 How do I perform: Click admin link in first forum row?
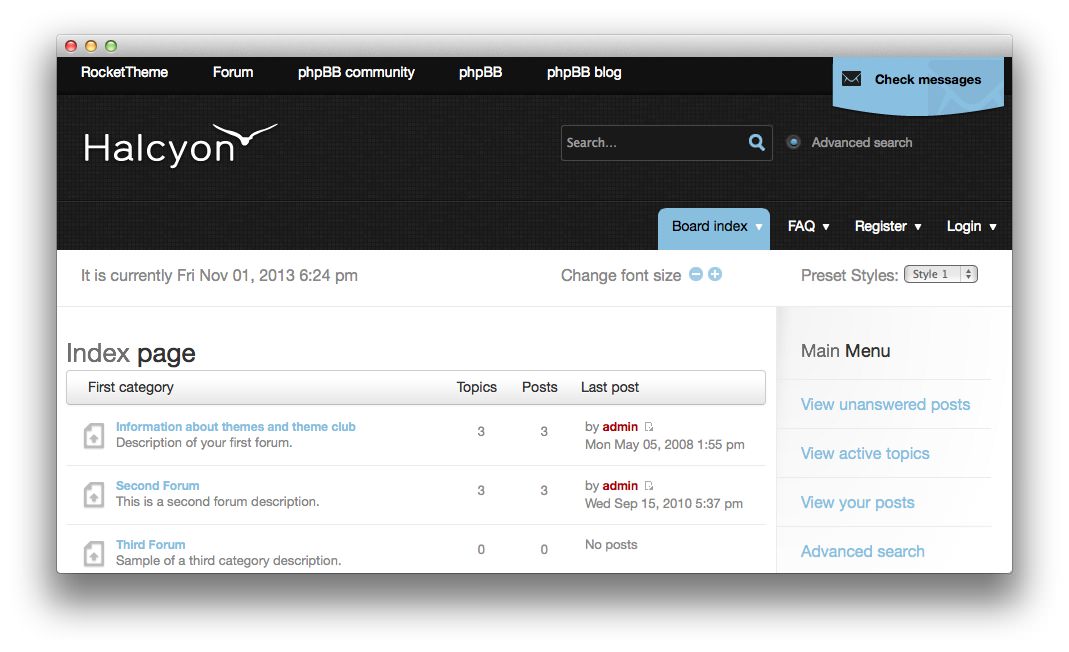point(620,426)
